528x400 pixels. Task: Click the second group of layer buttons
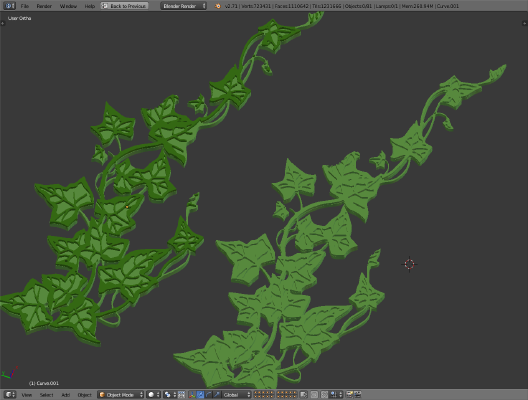287,395
